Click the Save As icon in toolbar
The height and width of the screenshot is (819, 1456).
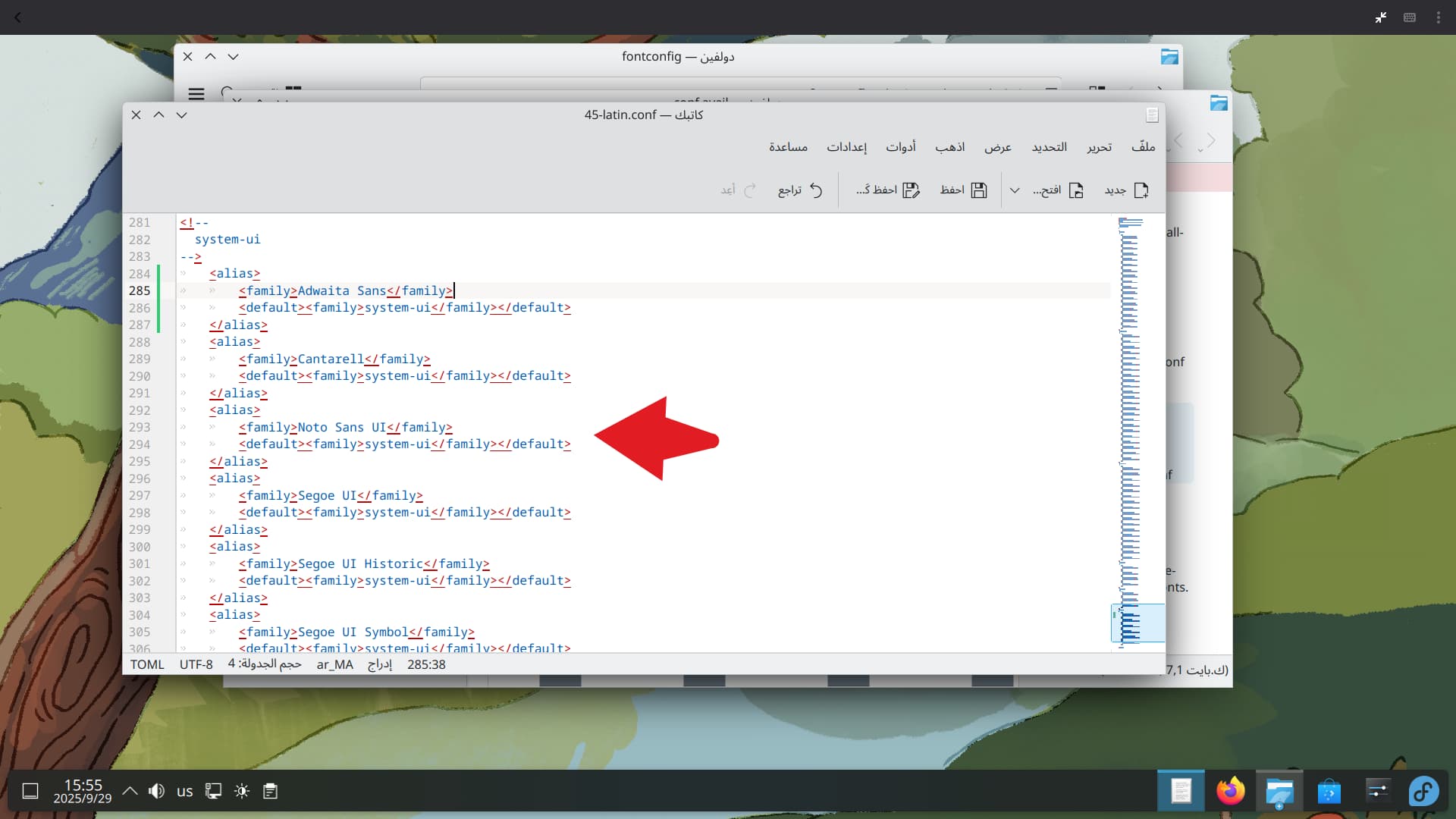(x=911, y=190)
